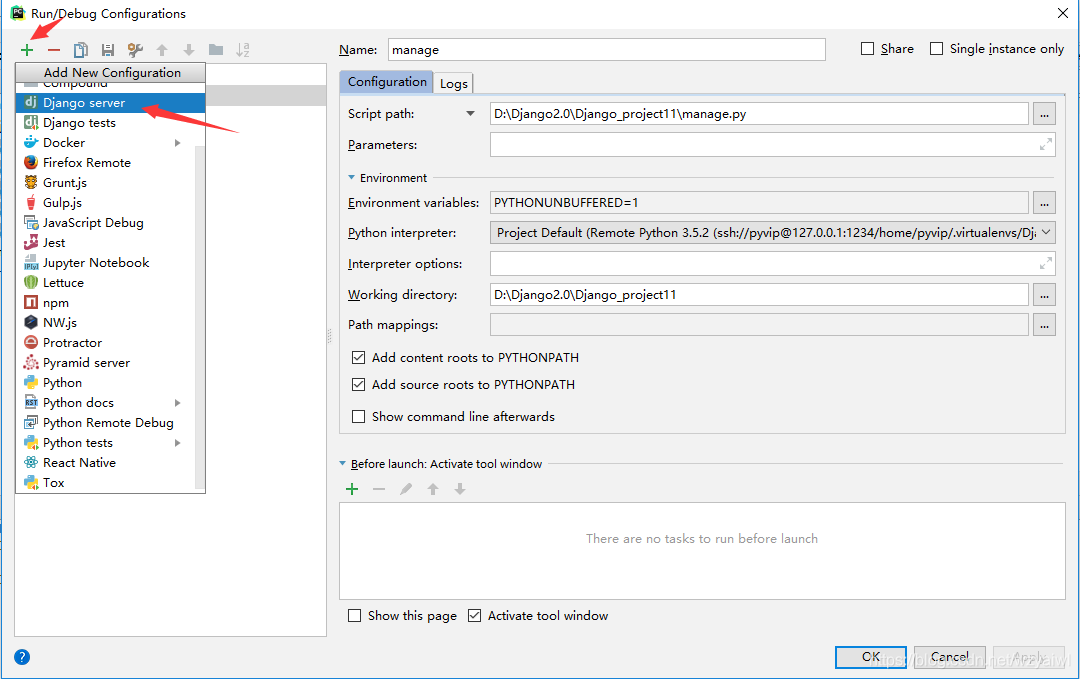Open Path mappings ellipsis button
1080x679 pixels.
(x=1044, y=325)
